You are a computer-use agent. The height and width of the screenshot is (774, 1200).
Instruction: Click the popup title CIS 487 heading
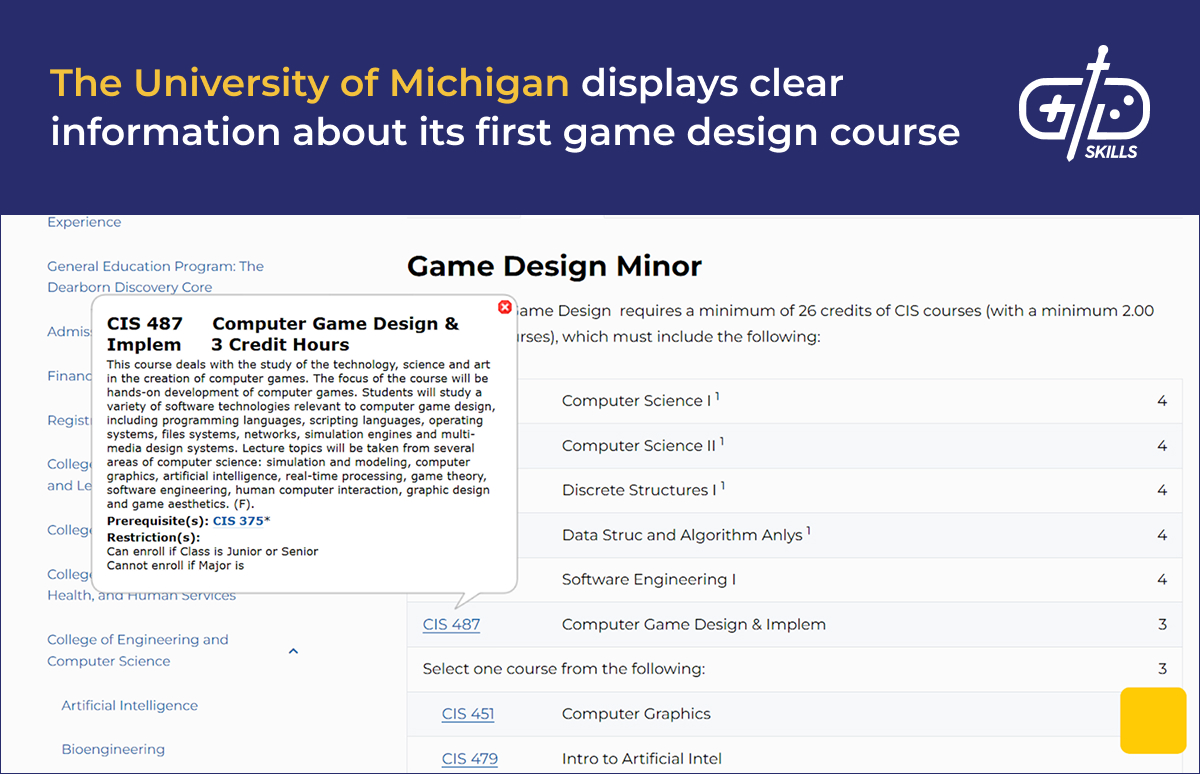coord(283,334)
